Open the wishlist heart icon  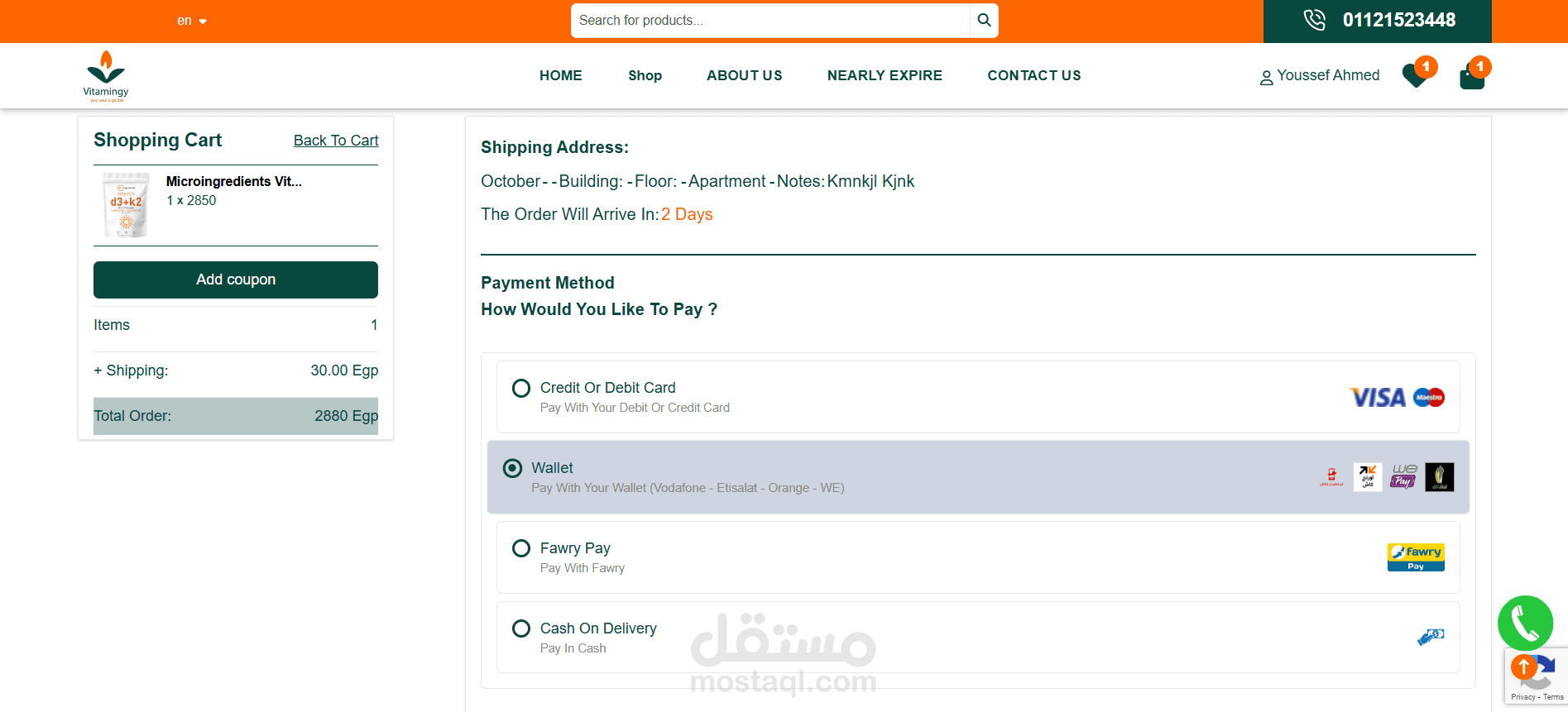(1416, 76)
